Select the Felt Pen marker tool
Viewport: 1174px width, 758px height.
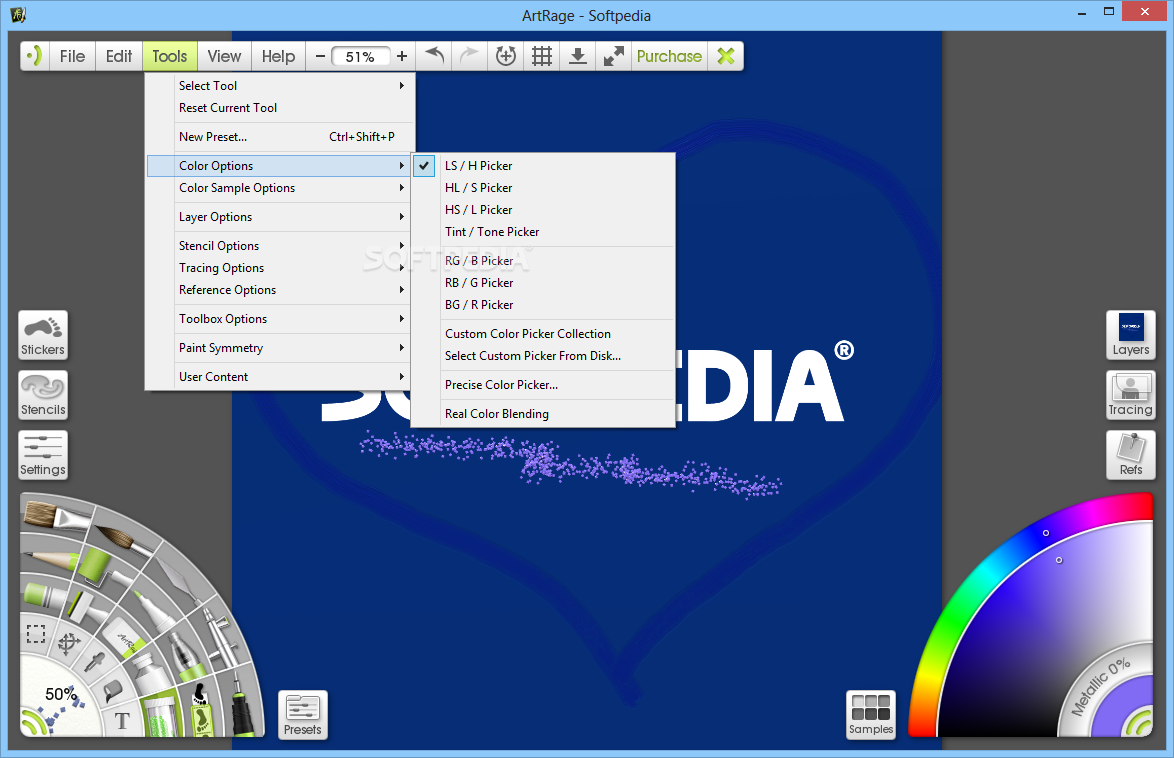(x=156, y=608)
